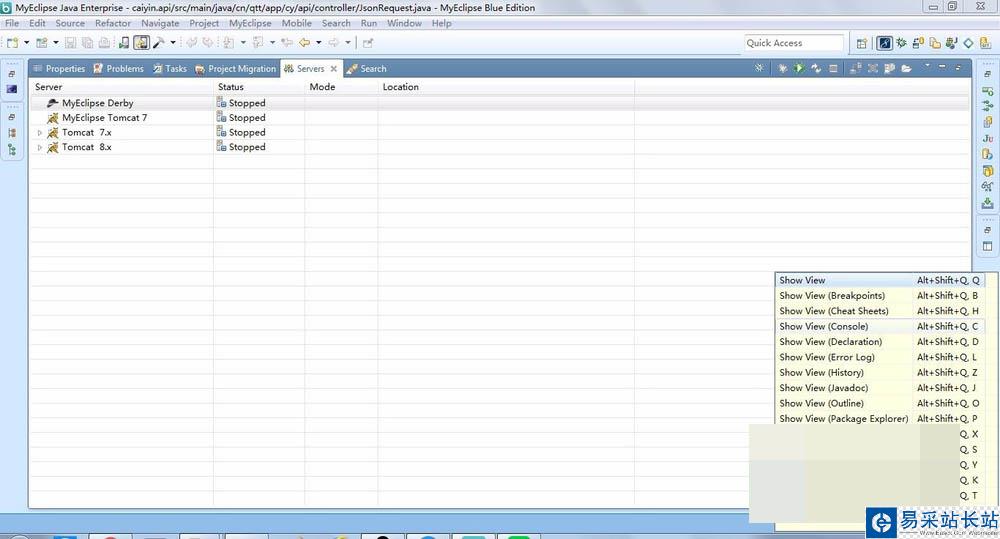Click the Debug server icon
1000x539 pixels.
(782, 68)
